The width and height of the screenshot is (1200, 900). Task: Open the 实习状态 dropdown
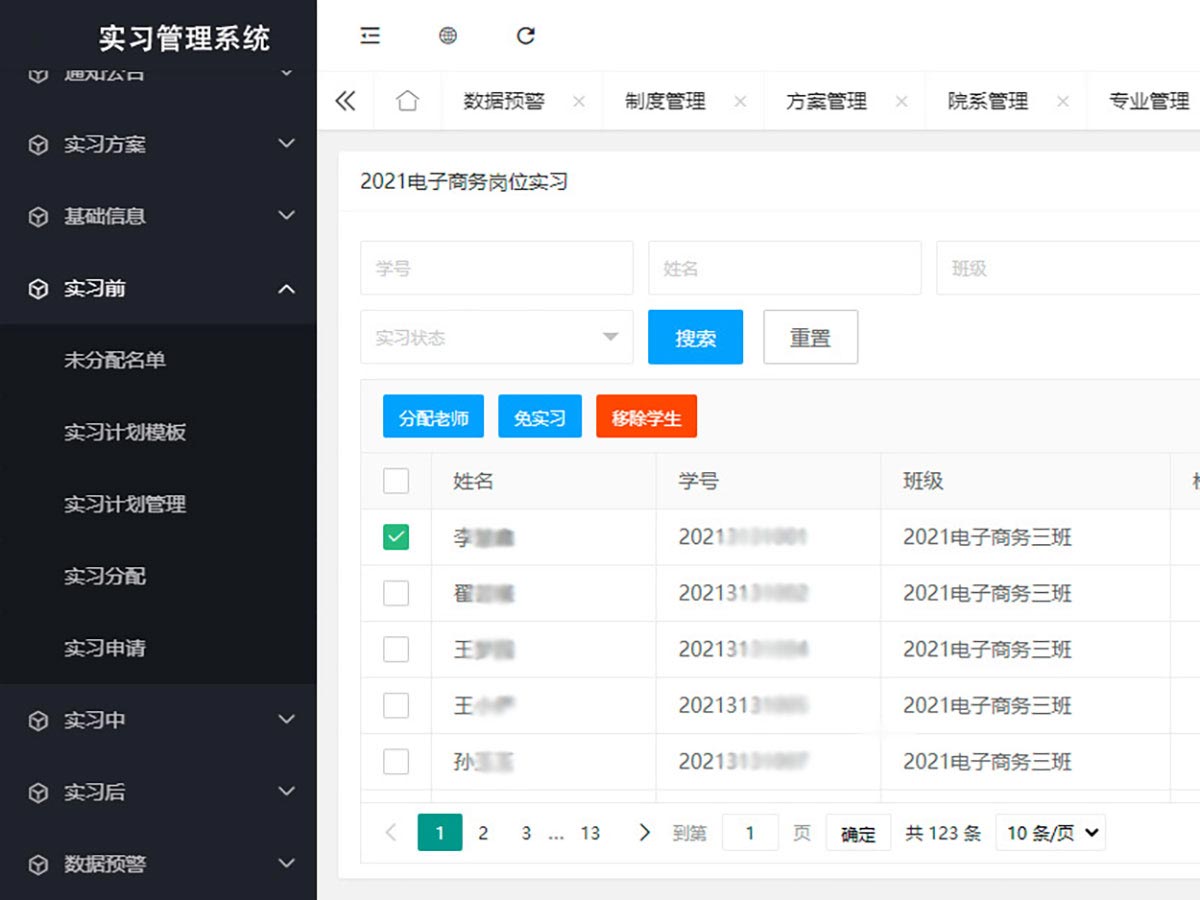pyautogui.click(x=496, y=337)
